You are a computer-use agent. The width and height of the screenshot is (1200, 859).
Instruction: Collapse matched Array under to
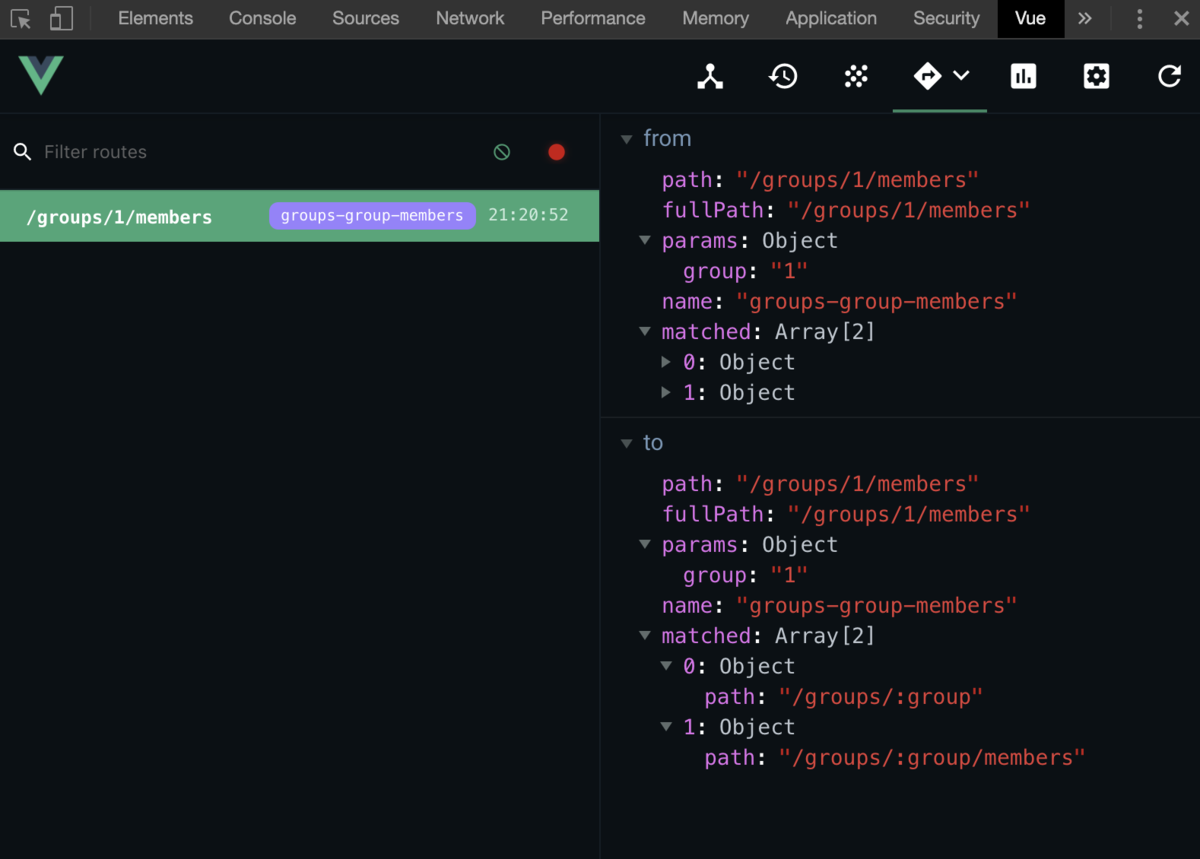click(x=646, y=636)
